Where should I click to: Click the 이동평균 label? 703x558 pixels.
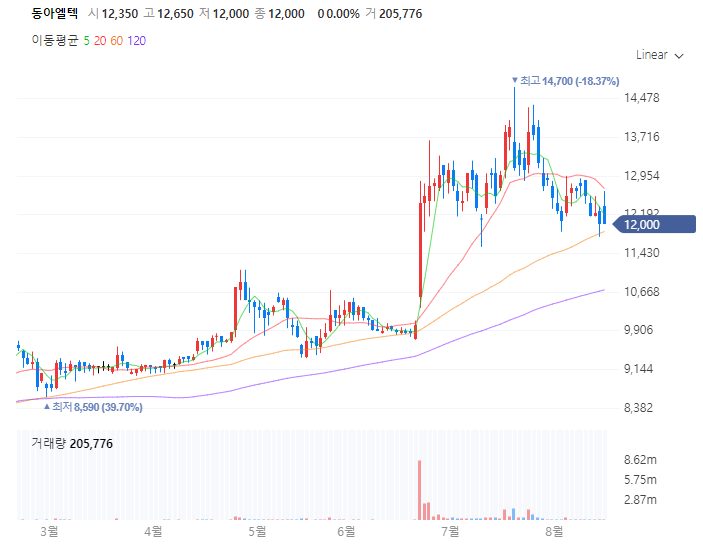(x=55, y=40)
